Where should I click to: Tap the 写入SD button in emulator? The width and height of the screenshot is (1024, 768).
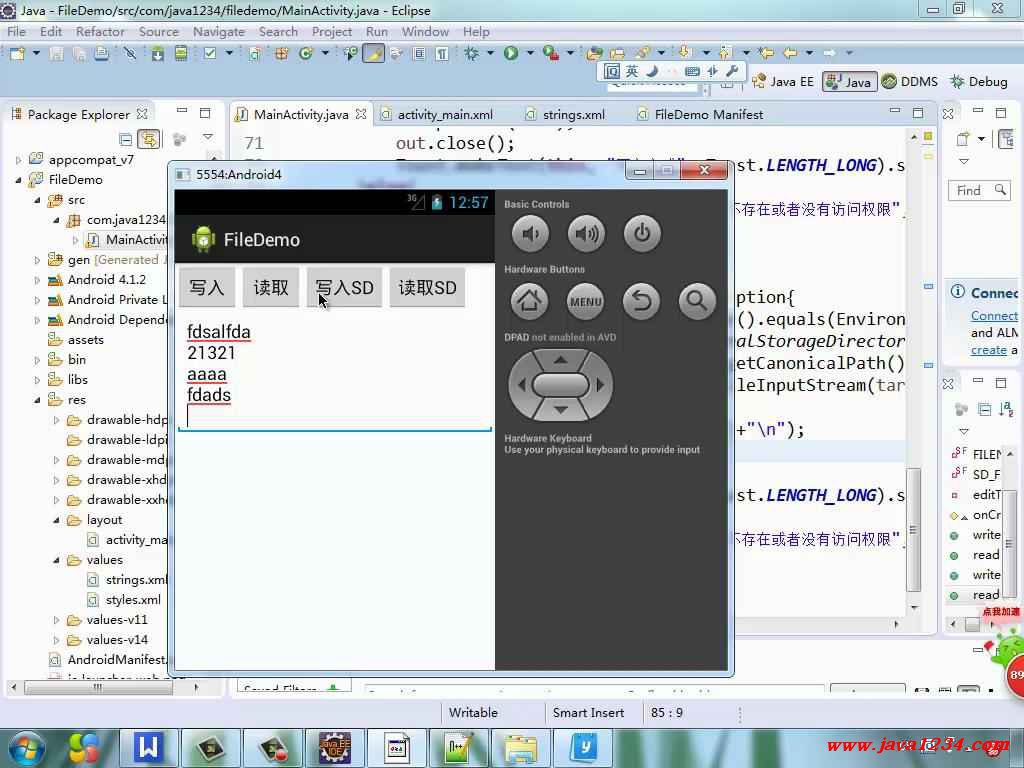coord(344,288)
